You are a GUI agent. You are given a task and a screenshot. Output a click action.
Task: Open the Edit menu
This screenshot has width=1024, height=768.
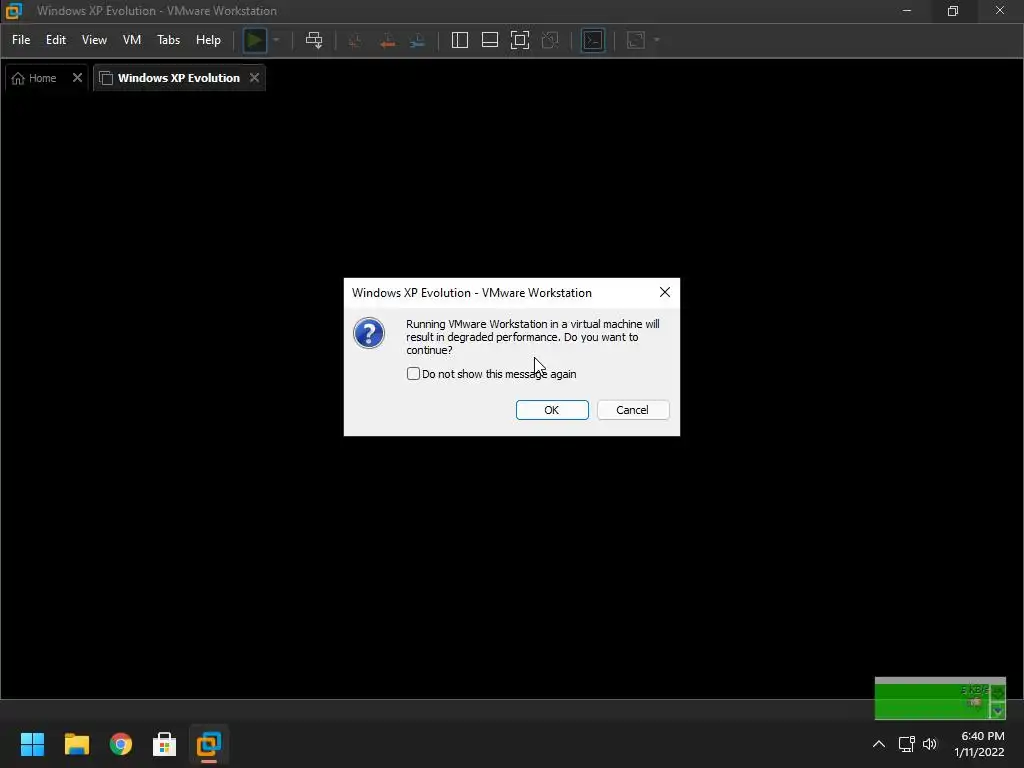(x=56, y=40)
